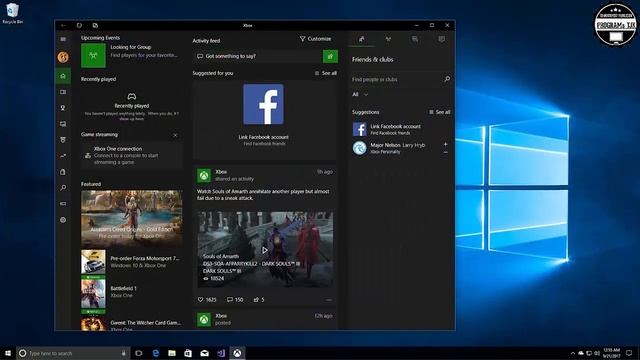Open the Action Center notification icon
Image resolution: width=640 pixels, height=360 pixels.
coord(629,353)
